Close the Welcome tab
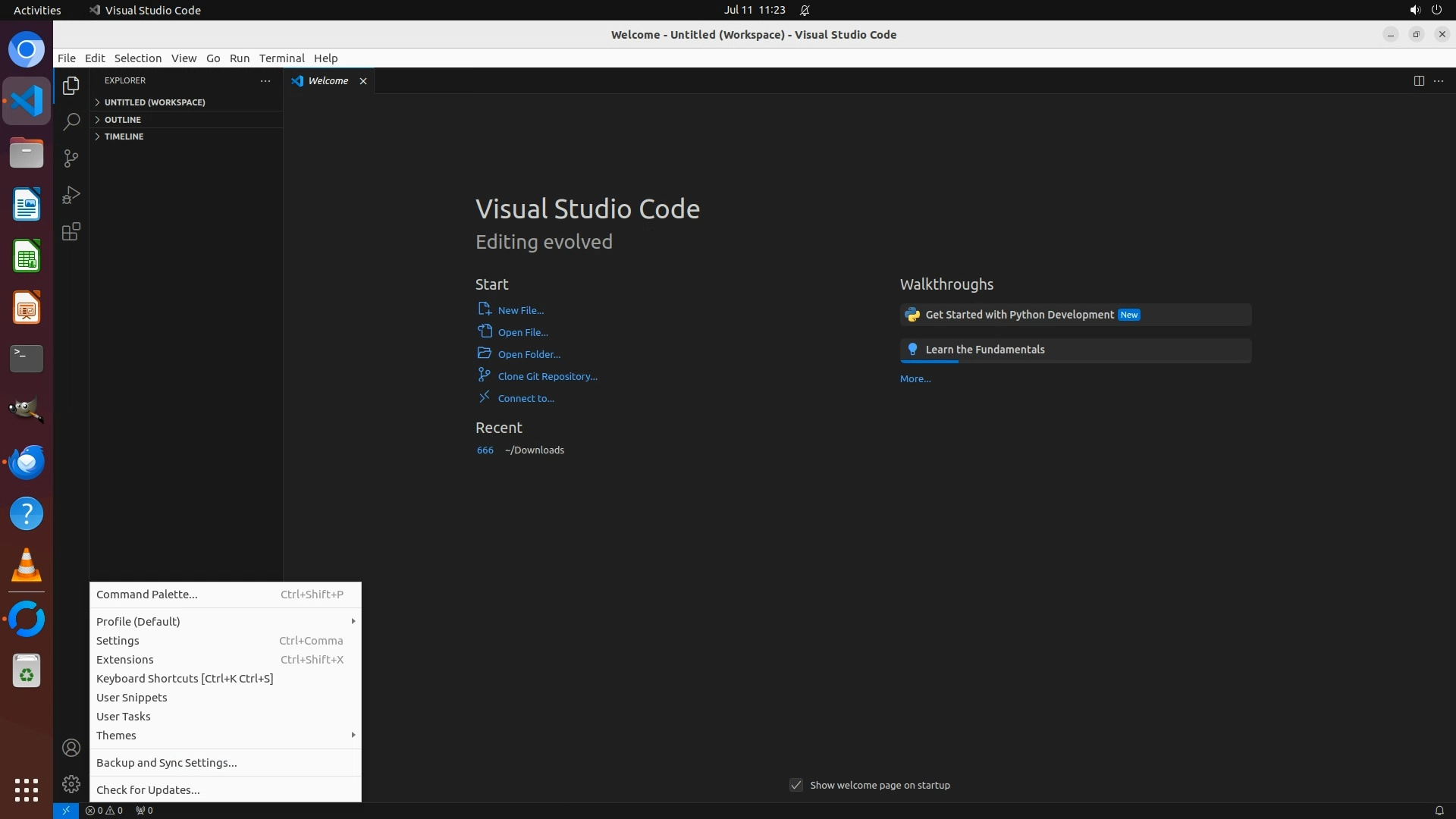The width and height of the screenshot is (1456, 819). pos(363,81)
